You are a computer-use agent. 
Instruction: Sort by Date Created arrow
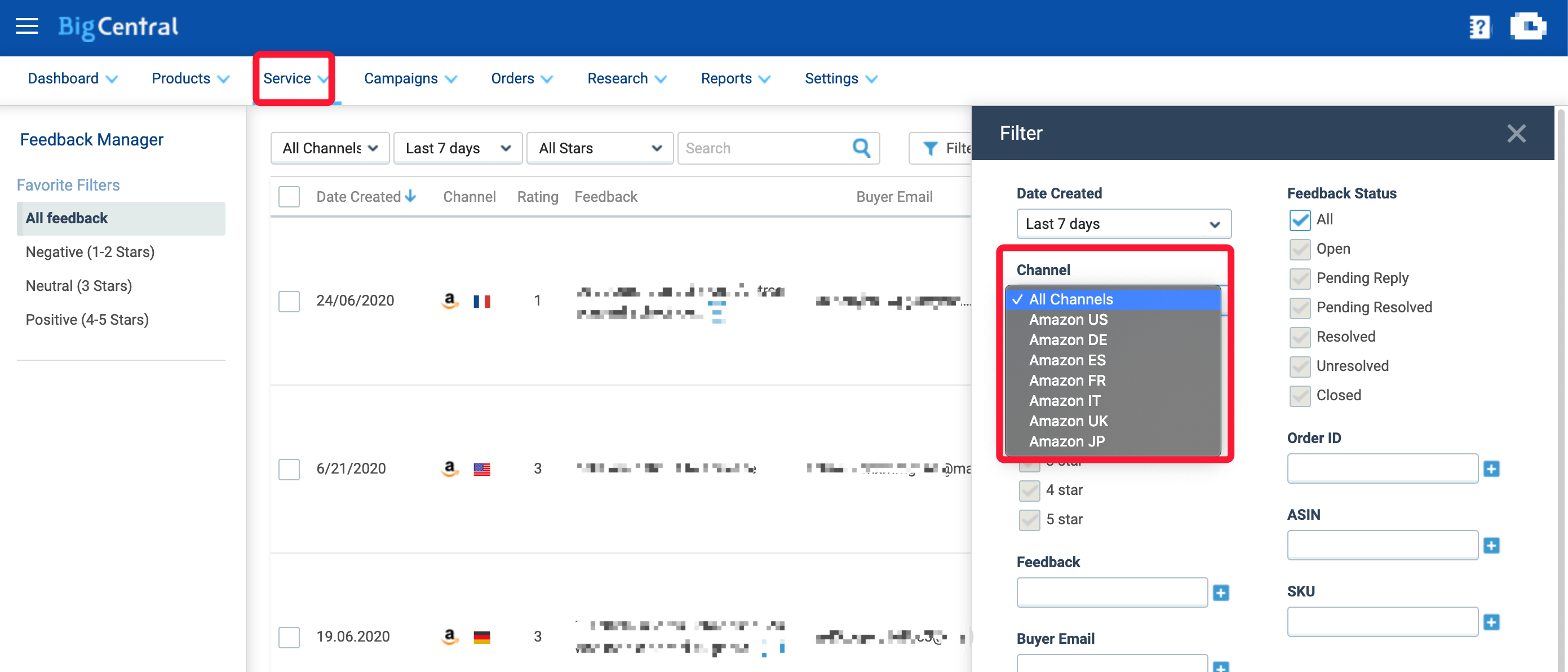(x=411, y=196)
